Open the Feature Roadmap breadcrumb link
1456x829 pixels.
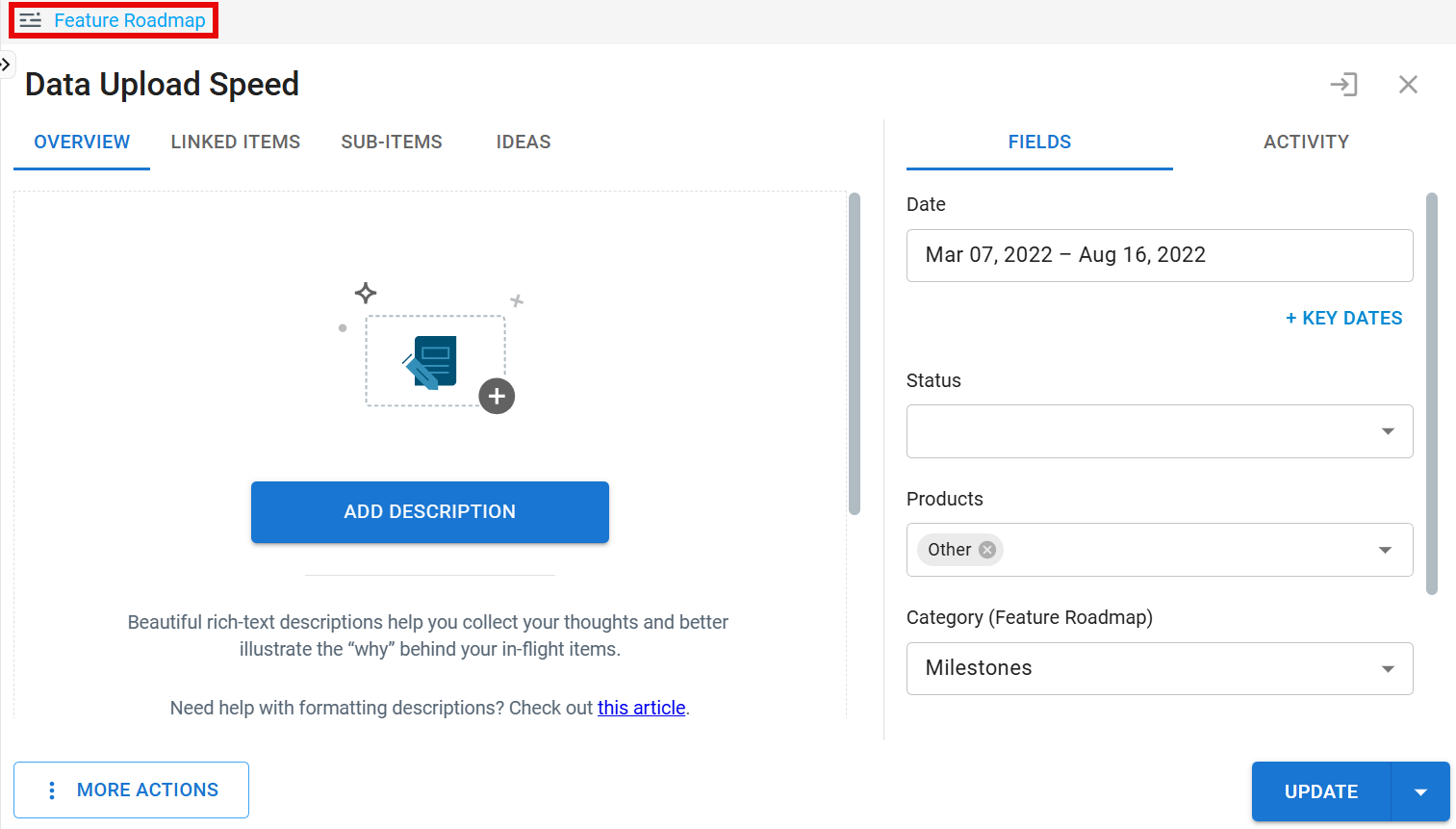coord(129,20)
